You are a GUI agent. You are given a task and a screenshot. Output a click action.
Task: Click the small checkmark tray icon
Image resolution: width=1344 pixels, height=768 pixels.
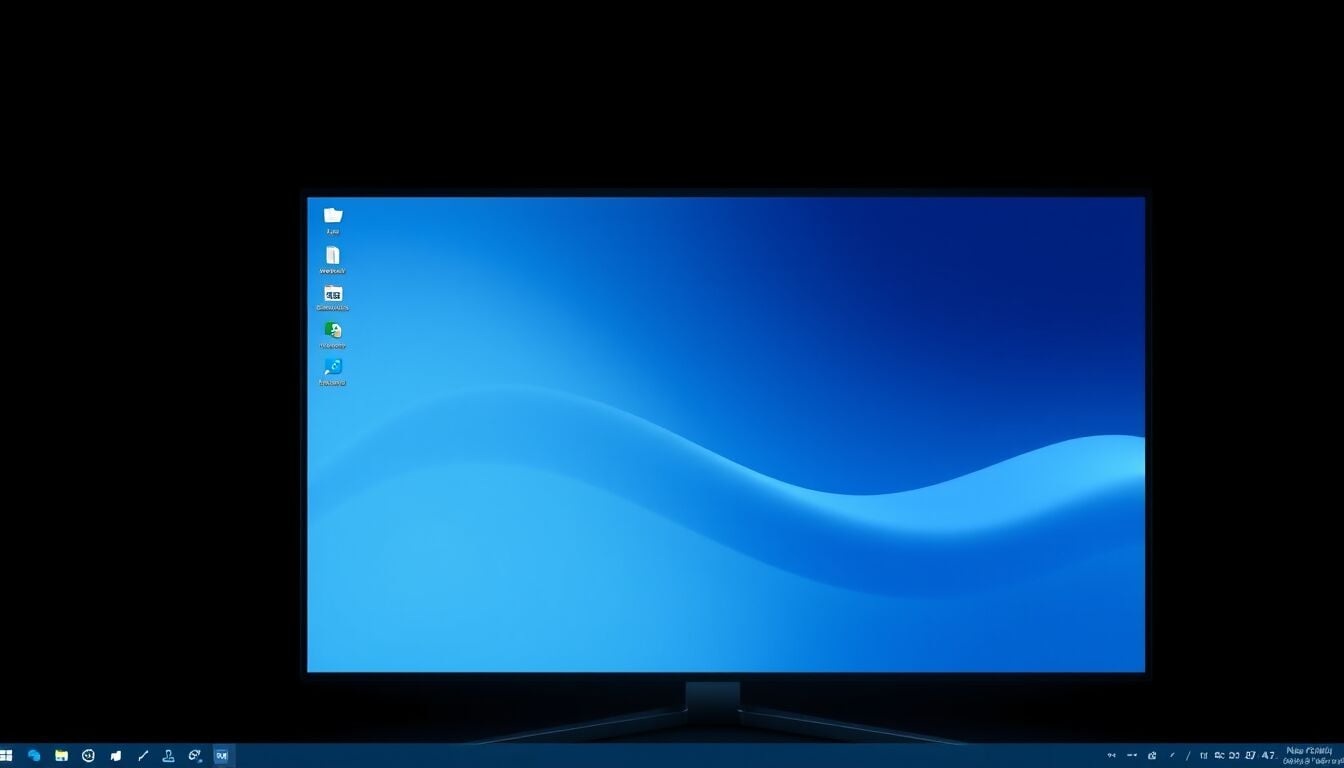[1172, 756]
